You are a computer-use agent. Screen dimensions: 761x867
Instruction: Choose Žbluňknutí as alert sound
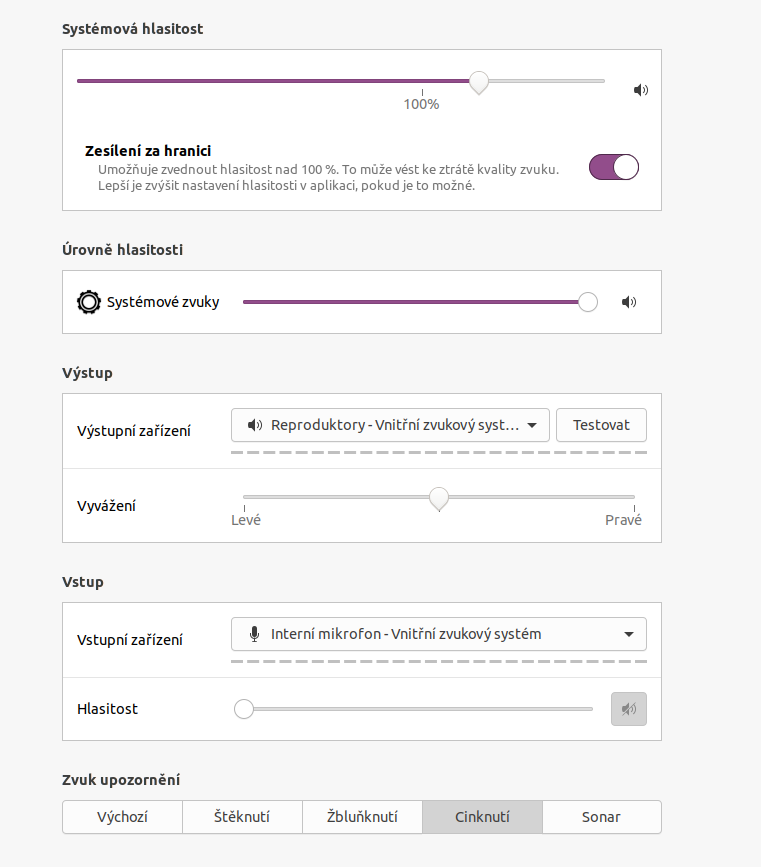(x=362, y=817)
